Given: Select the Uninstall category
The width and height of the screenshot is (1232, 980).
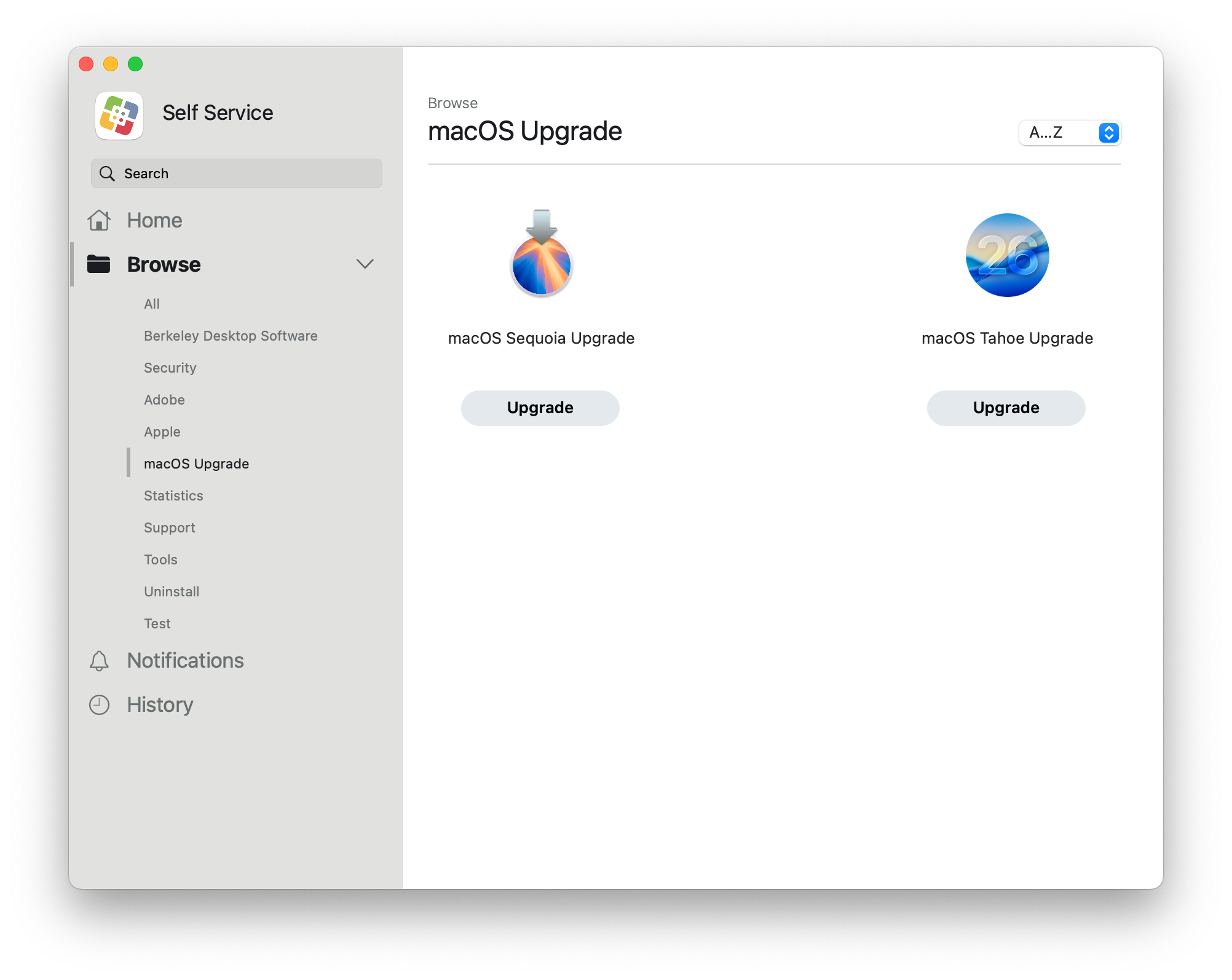Looking at the screenshot, I should [x=172, y=591].
